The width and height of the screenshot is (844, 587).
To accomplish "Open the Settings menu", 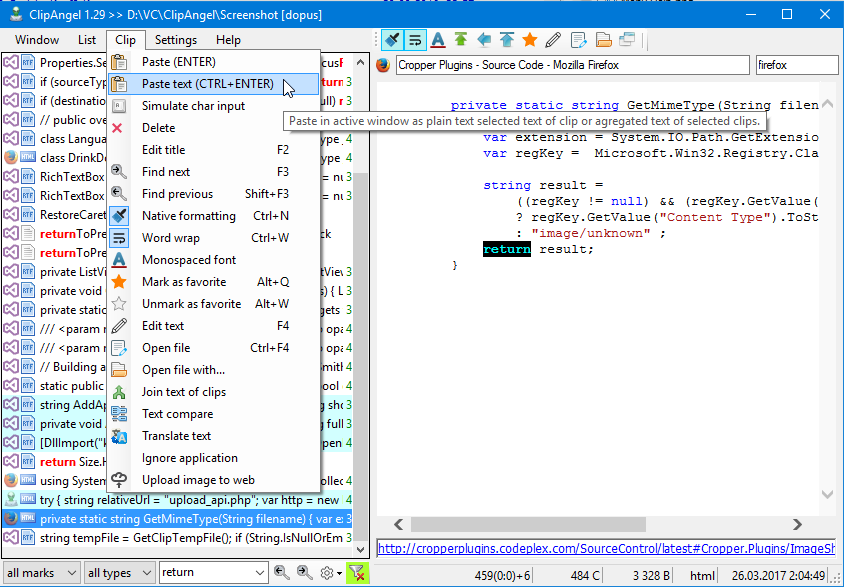I will tap(175, 40).
